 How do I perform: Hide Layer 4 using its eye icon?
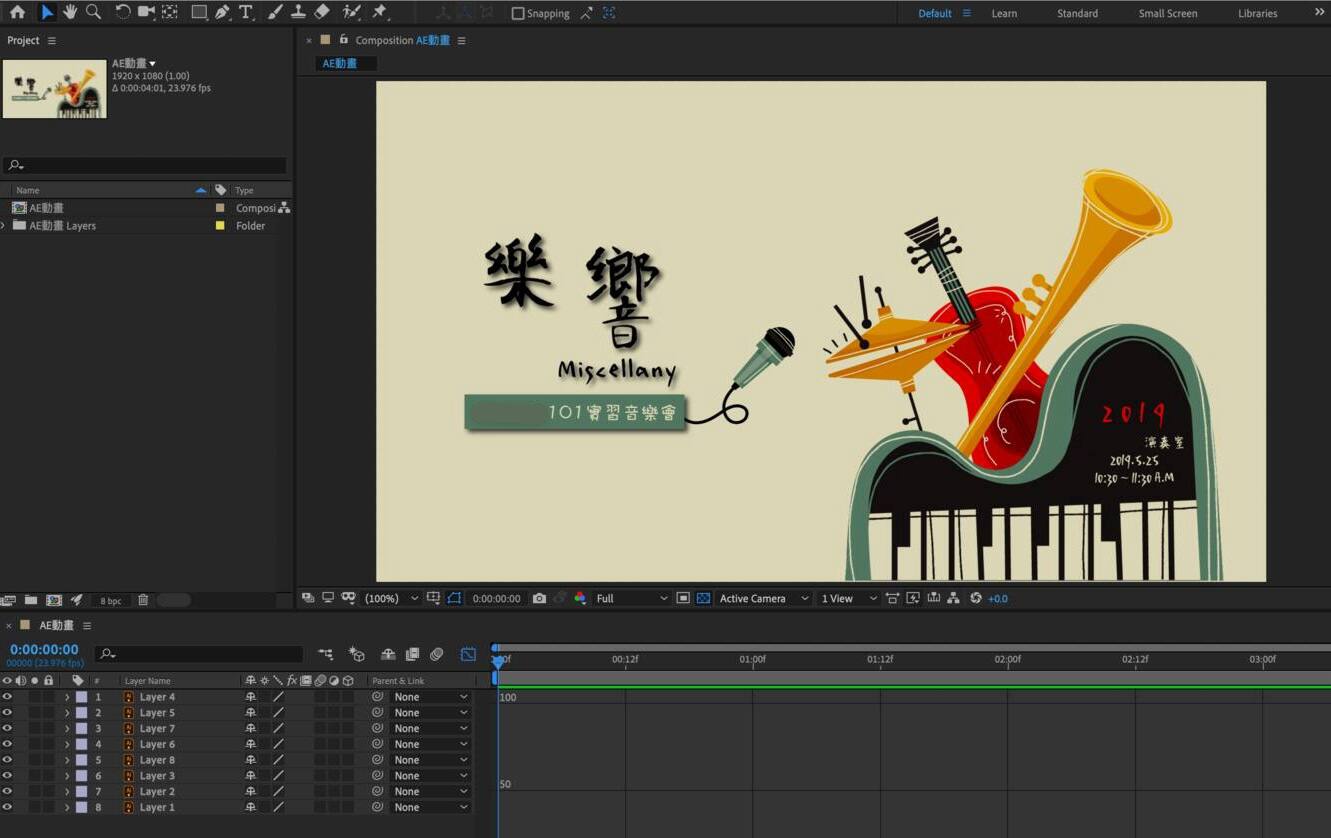pyautogui.click(x=7, y=697)
